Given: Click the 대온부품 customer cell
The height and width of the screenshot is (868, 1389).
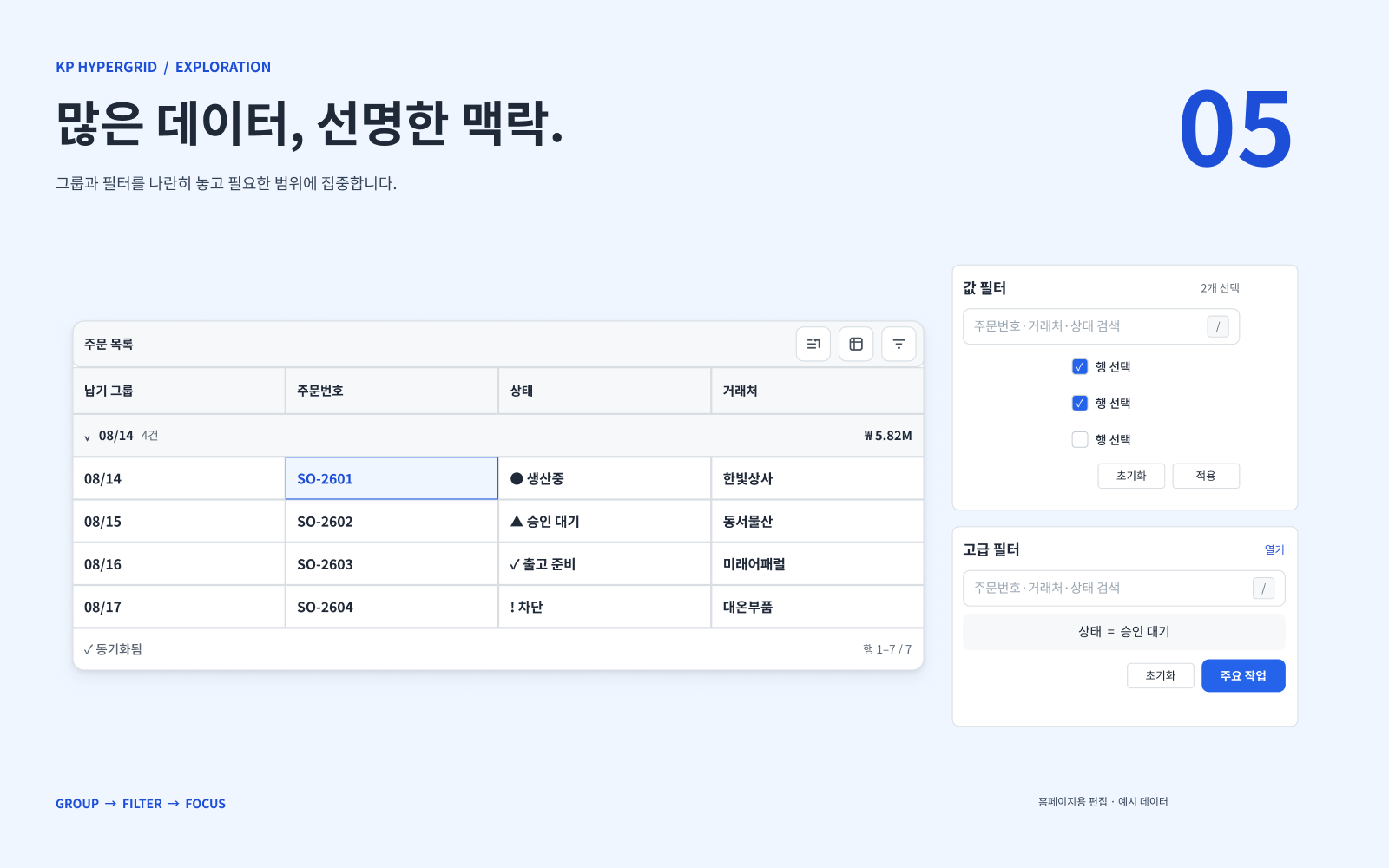Looking at the screenshot, I should point(817,607).
